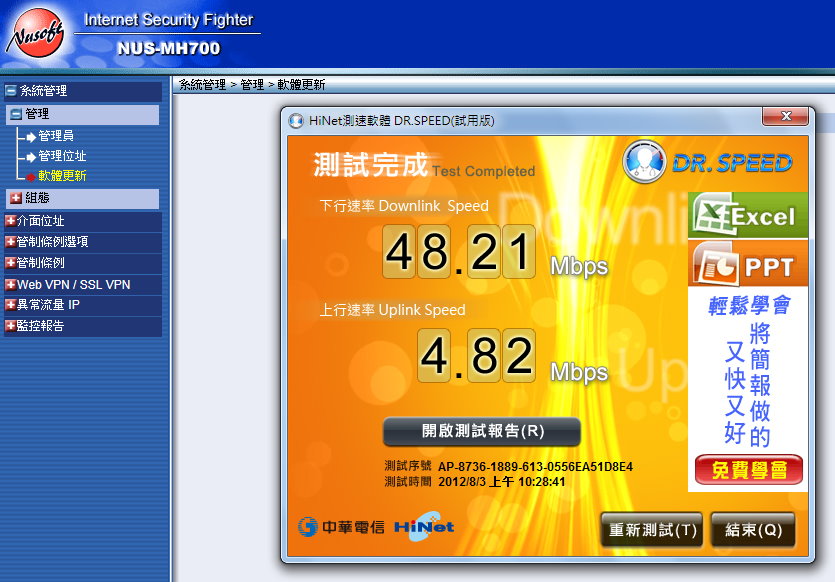Expand the 管制條例 section
835x582 pixels.
point(10,263)
